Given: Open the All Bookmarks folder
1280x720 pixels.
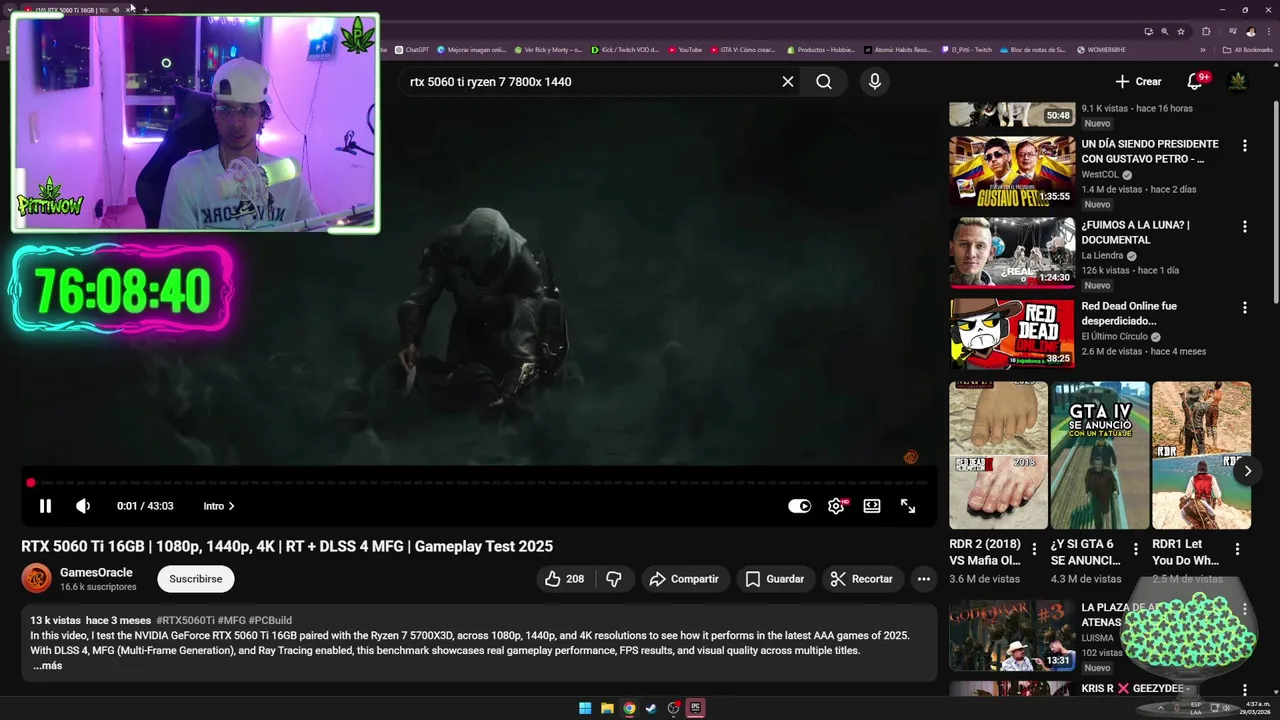Looking at the screenshot, I should coord(1248,49).
